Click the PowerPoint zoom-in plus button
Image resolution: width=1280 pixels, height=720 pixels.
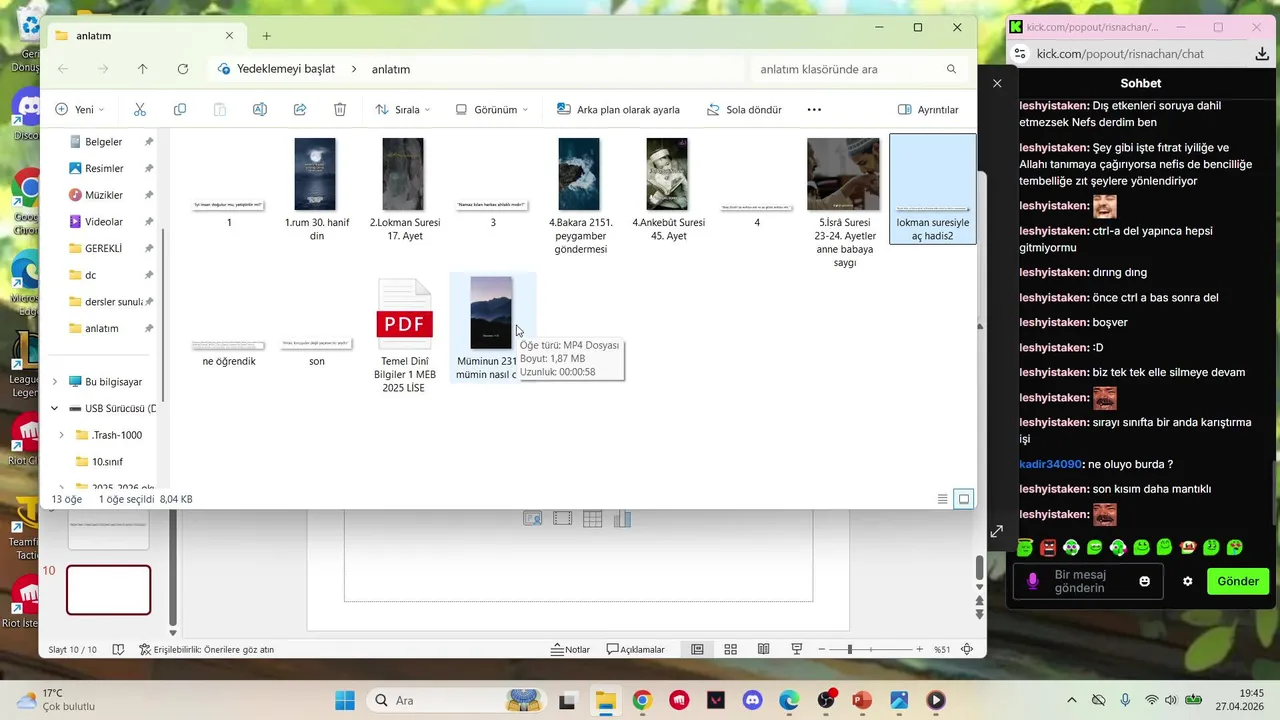920,650
